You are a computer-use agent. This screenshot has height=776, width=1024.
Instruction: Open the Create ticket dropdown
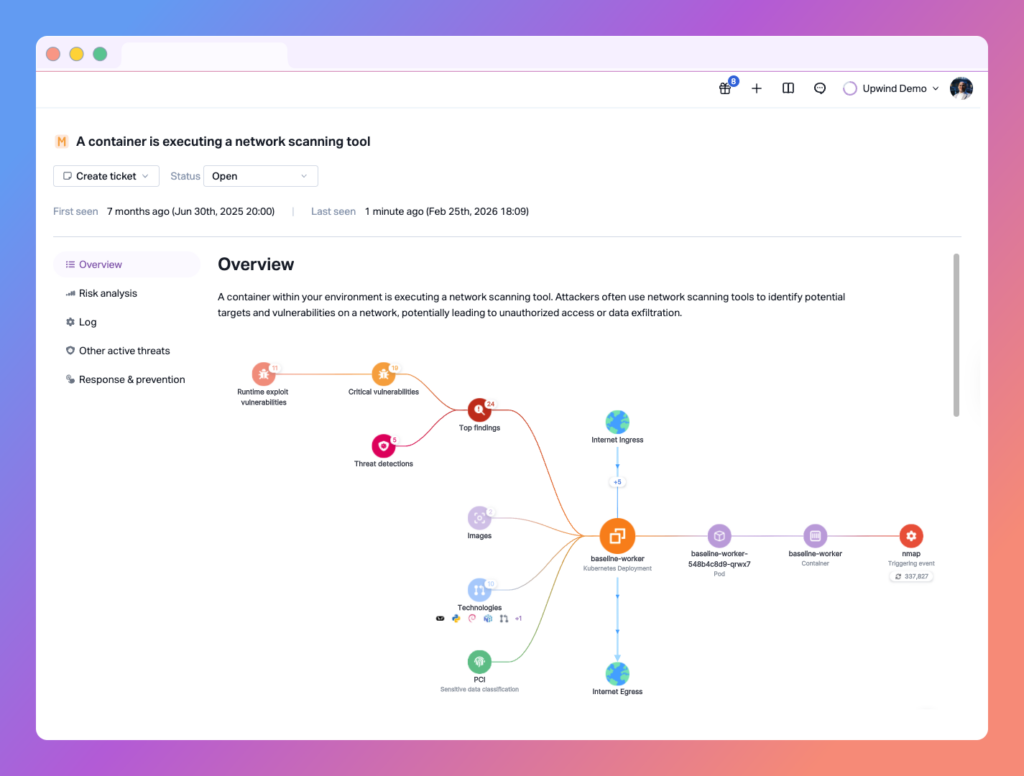[106, 176]
